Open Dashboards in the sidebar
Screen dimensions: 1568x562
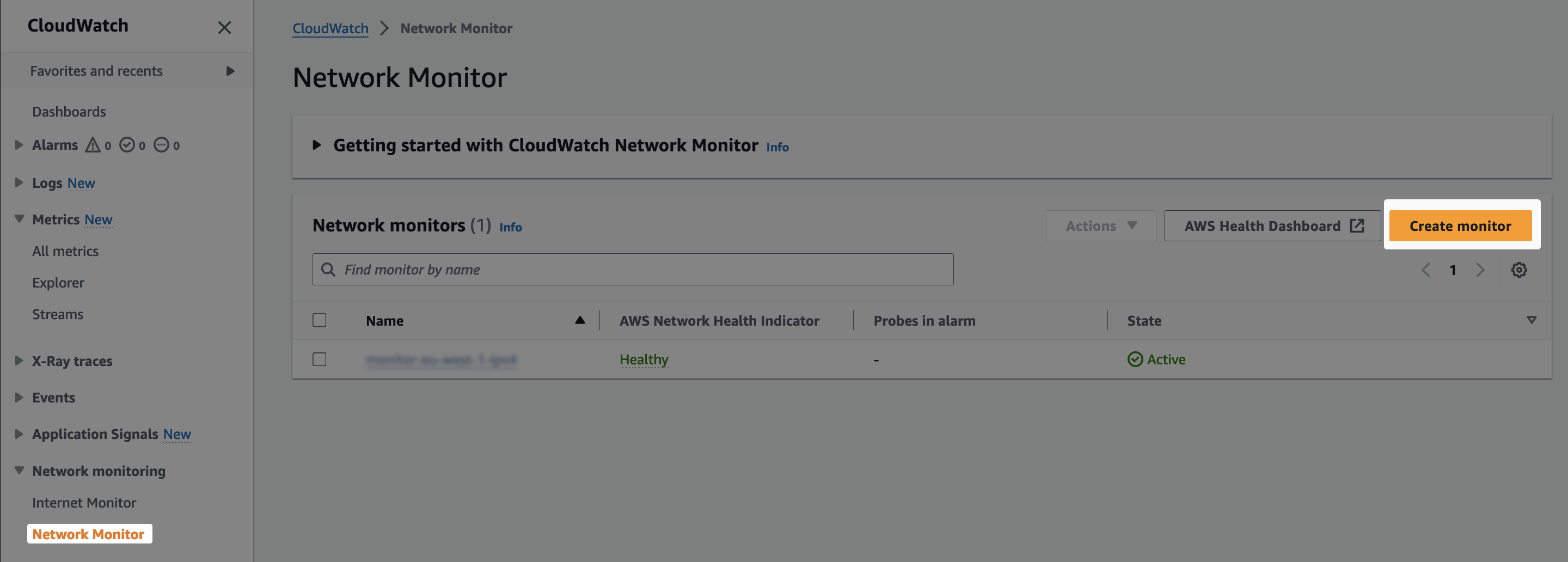pos(69,112)
